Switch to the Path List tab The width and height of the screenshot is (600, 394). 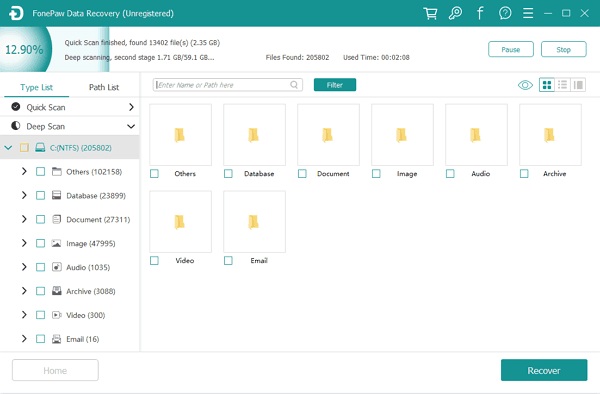104,87
